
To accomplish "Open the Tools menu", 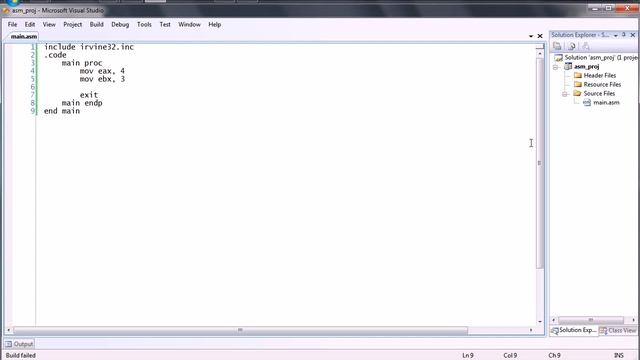I will coord(144,24).
